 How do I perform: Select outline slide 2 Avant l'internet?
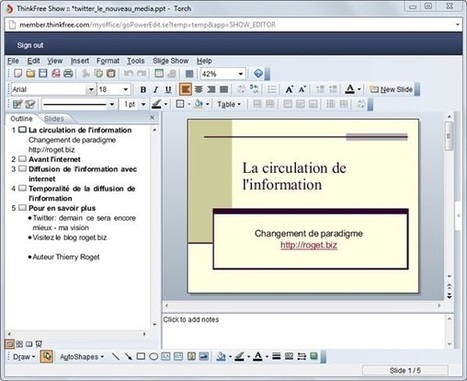[x=54, y=159]
